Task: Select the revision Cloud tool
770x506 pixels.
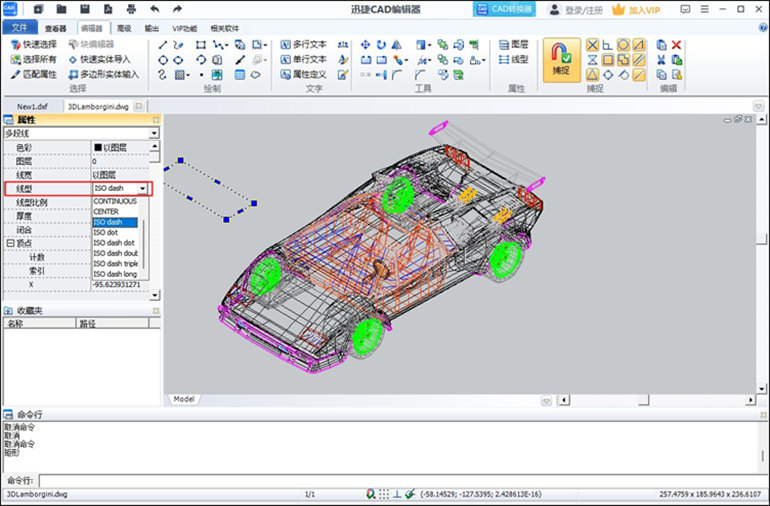Action: [255, 75]
